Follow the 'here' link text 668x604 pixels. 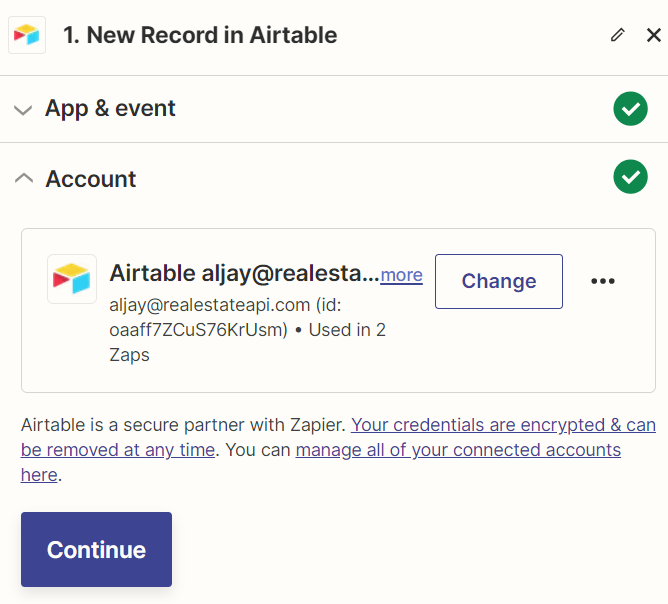39,475
